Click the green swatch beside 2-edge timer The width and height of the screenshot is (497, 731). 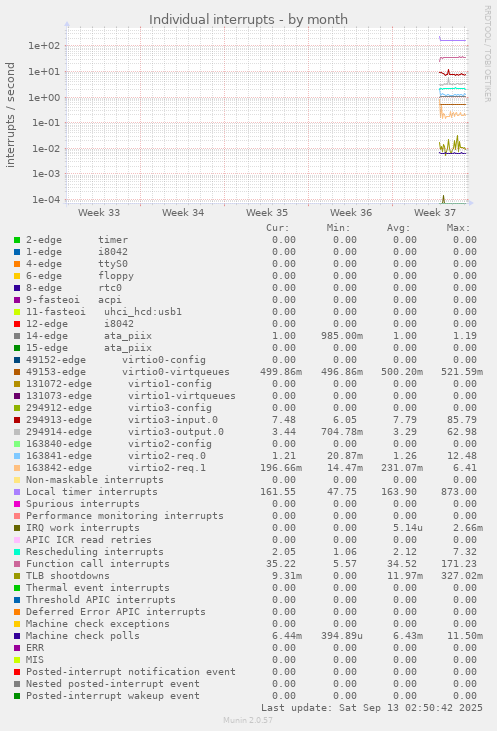click(17, 240)
